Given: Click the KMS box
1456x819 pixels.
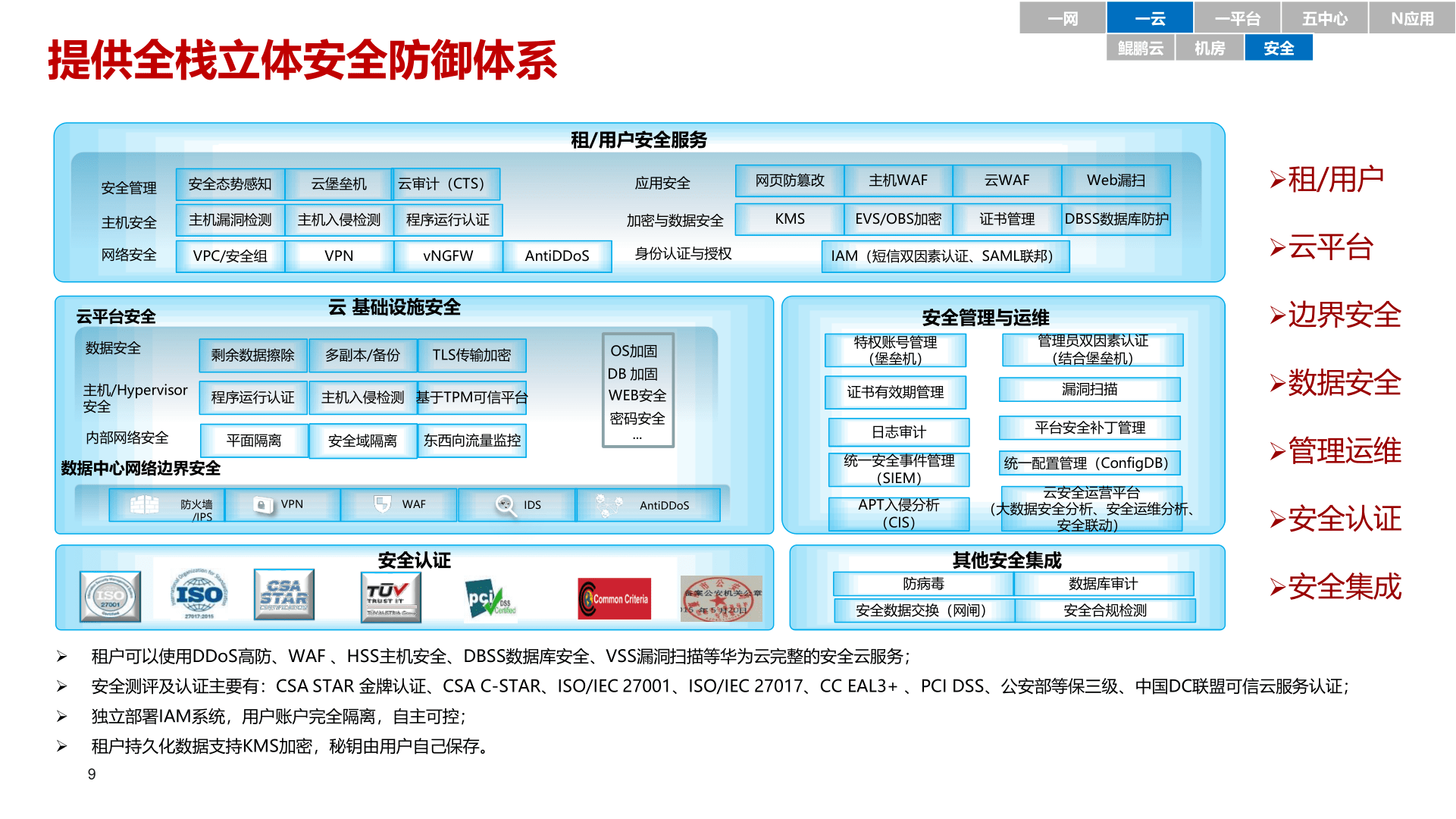Looking at the screenshot, I should coord(790,219).
